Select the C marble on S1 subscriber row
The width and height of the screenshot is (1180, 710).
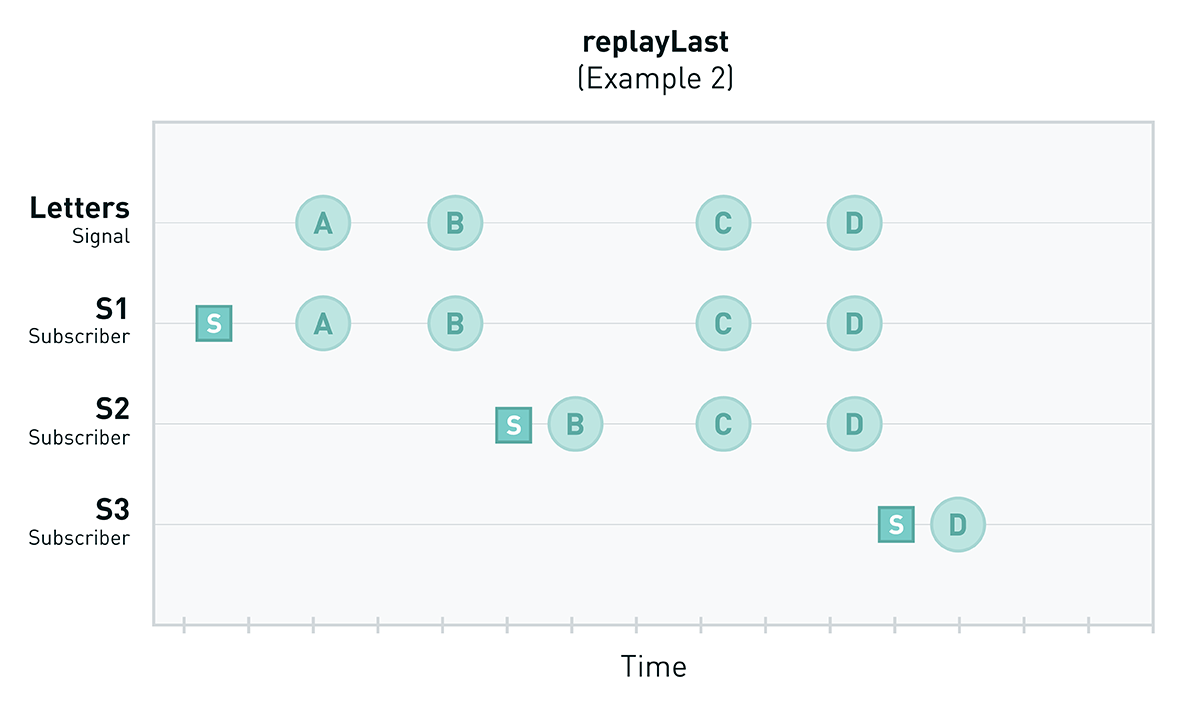(723, 324)
